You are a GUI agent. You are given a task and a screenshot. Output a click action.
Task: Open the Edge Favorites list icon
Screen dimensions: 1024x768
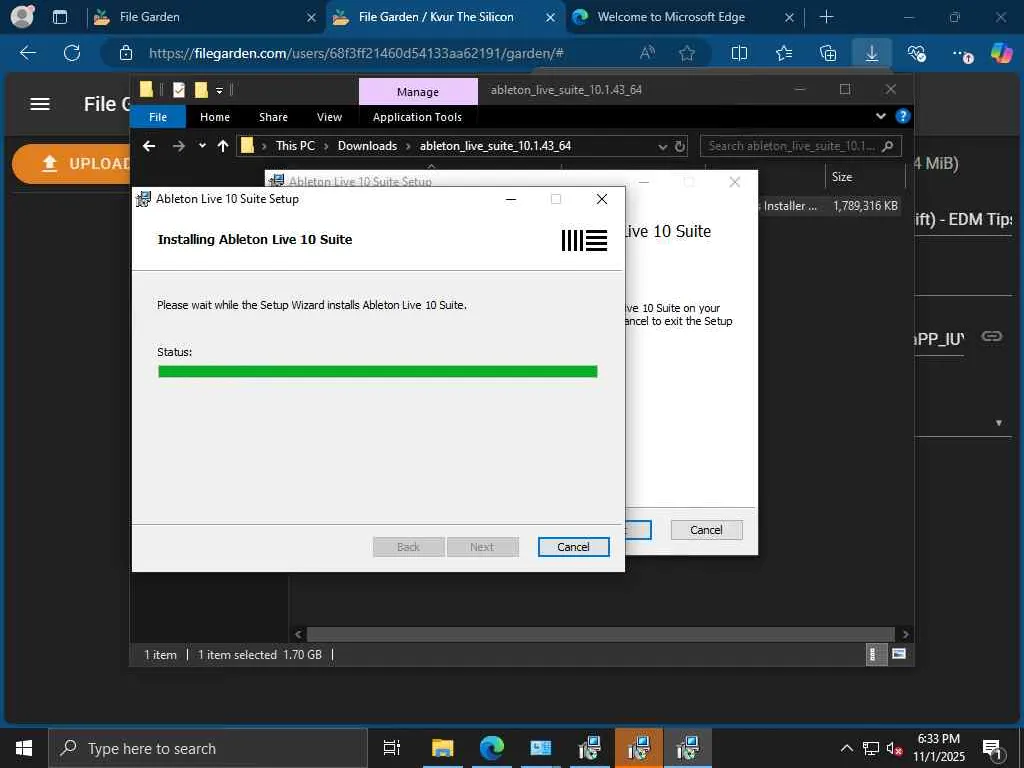784,53
